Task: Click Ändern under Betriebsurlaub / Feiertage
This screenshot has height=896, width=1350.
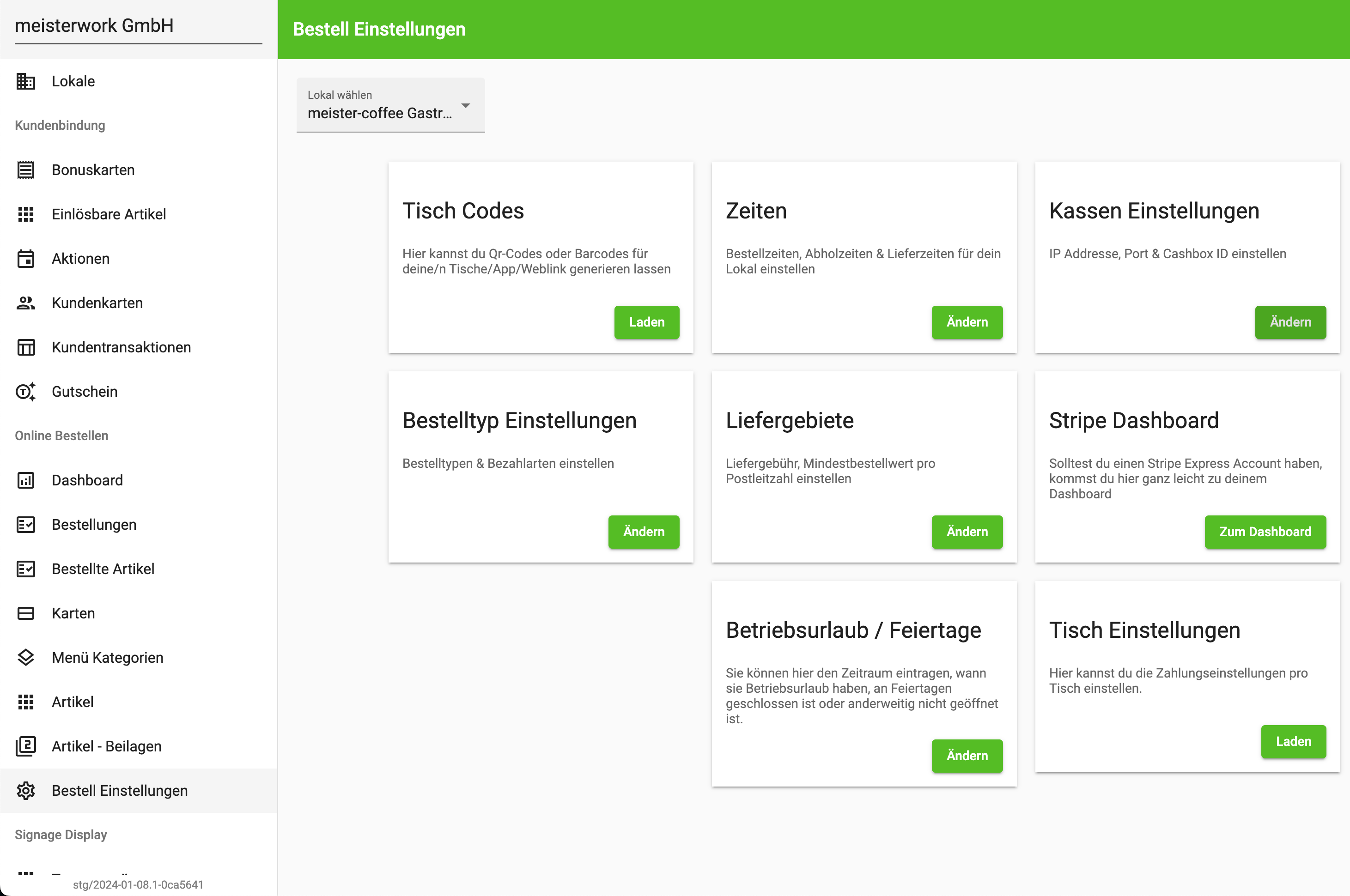Action: point(967,756)
